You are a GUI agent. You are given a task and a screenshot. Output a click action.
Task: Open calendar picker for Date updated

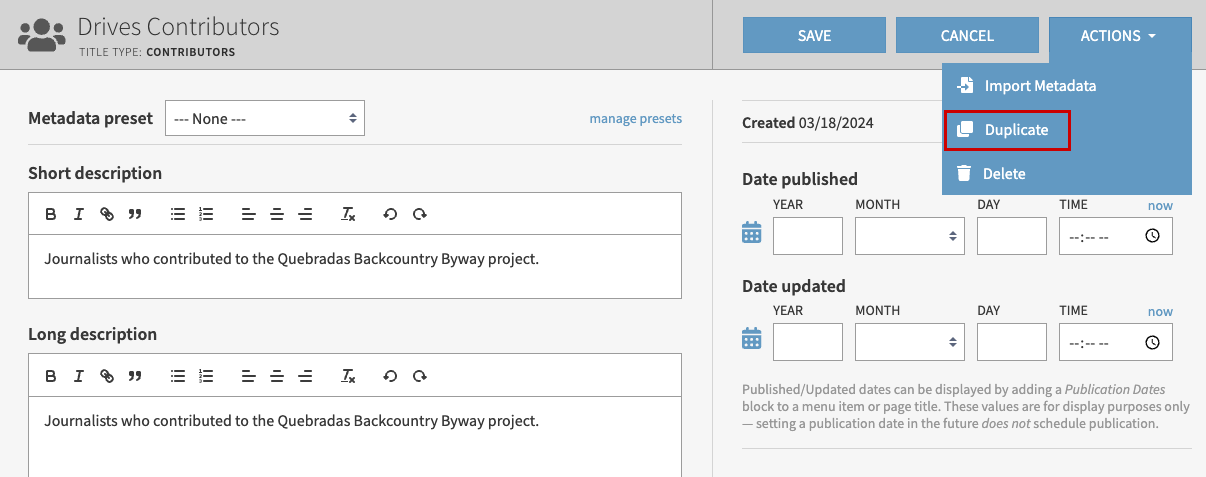[752, 340]
